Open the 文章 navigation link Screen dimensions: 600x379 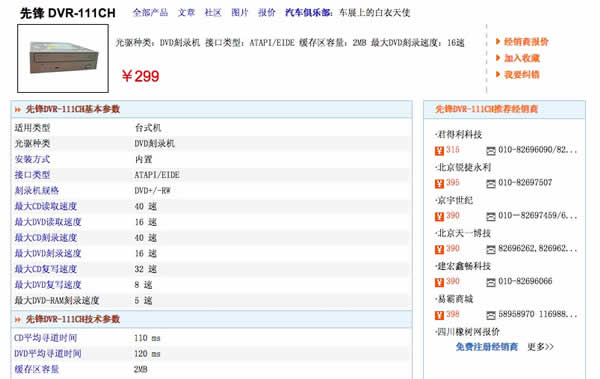(186, 13)
